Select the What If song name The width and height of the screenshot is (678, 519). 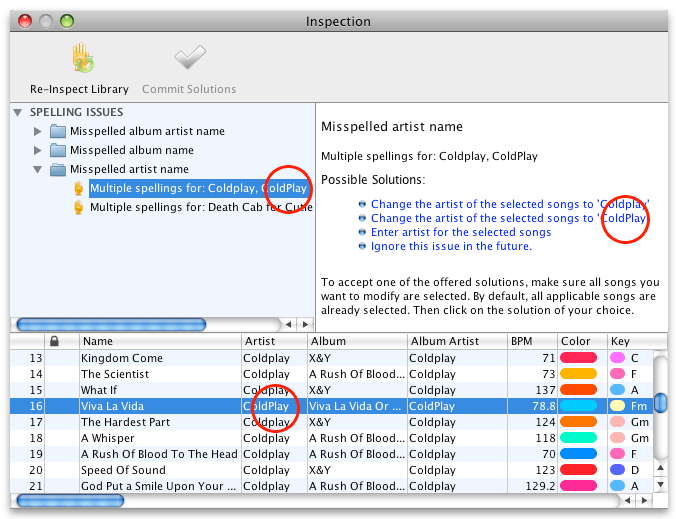(99, 390)
